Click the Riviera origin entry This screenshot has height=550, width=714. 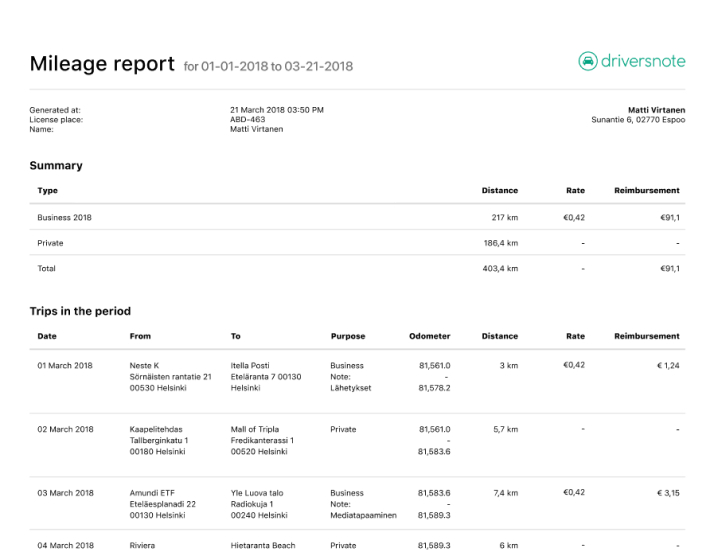pyautogui.click(x=142, y=545)
